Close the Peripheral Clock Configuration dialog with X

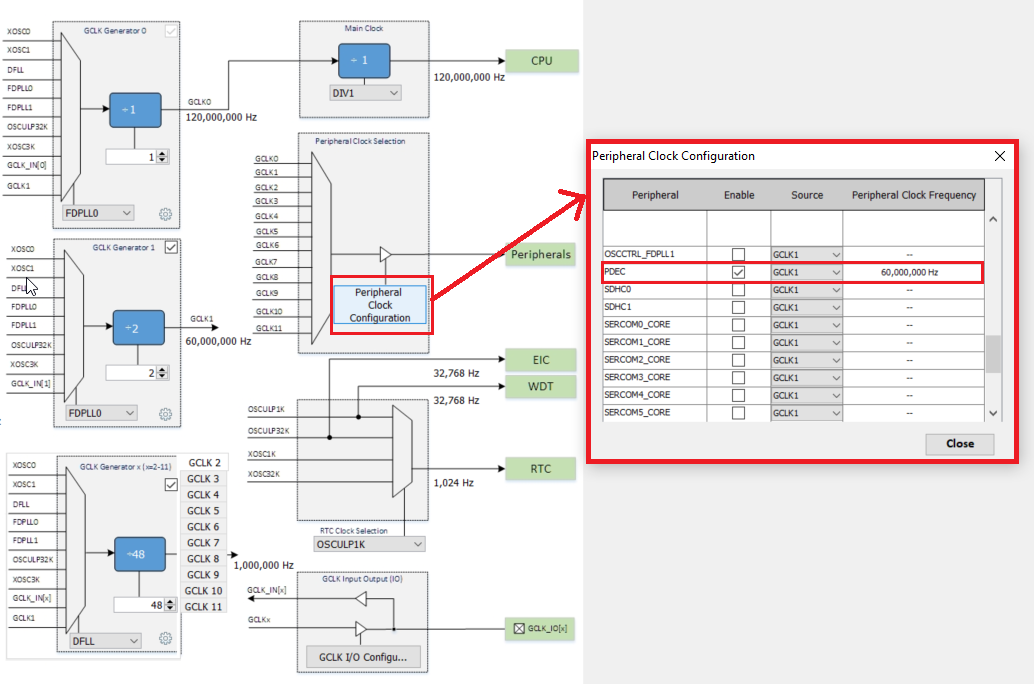999,156
